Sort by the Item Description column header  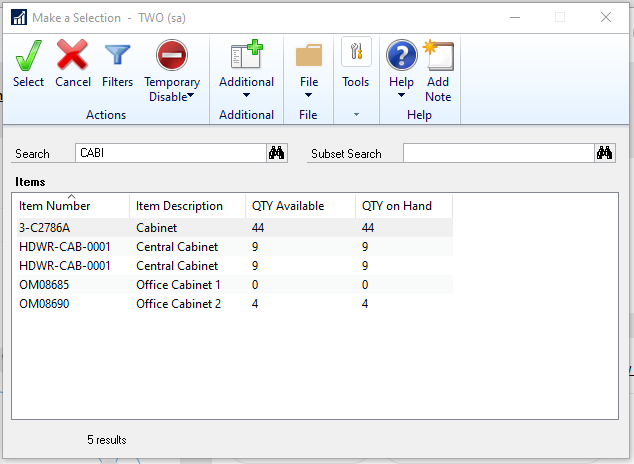click(188, 206)
